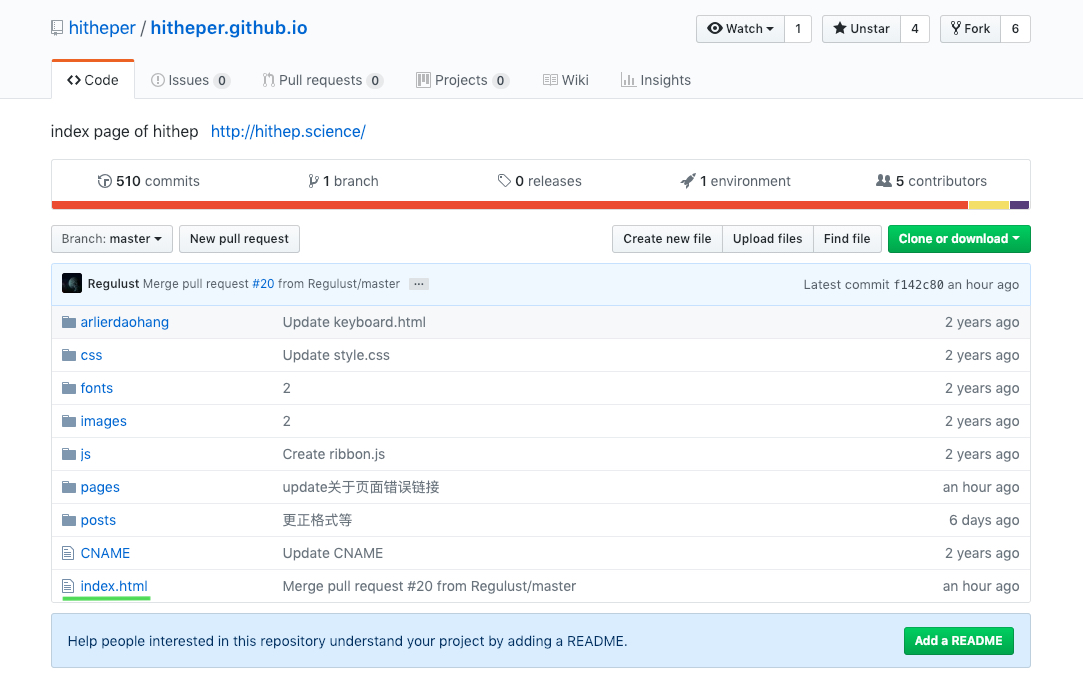Click the Unstar button
Screen dimensions: 1083x692
coord(861,29)
